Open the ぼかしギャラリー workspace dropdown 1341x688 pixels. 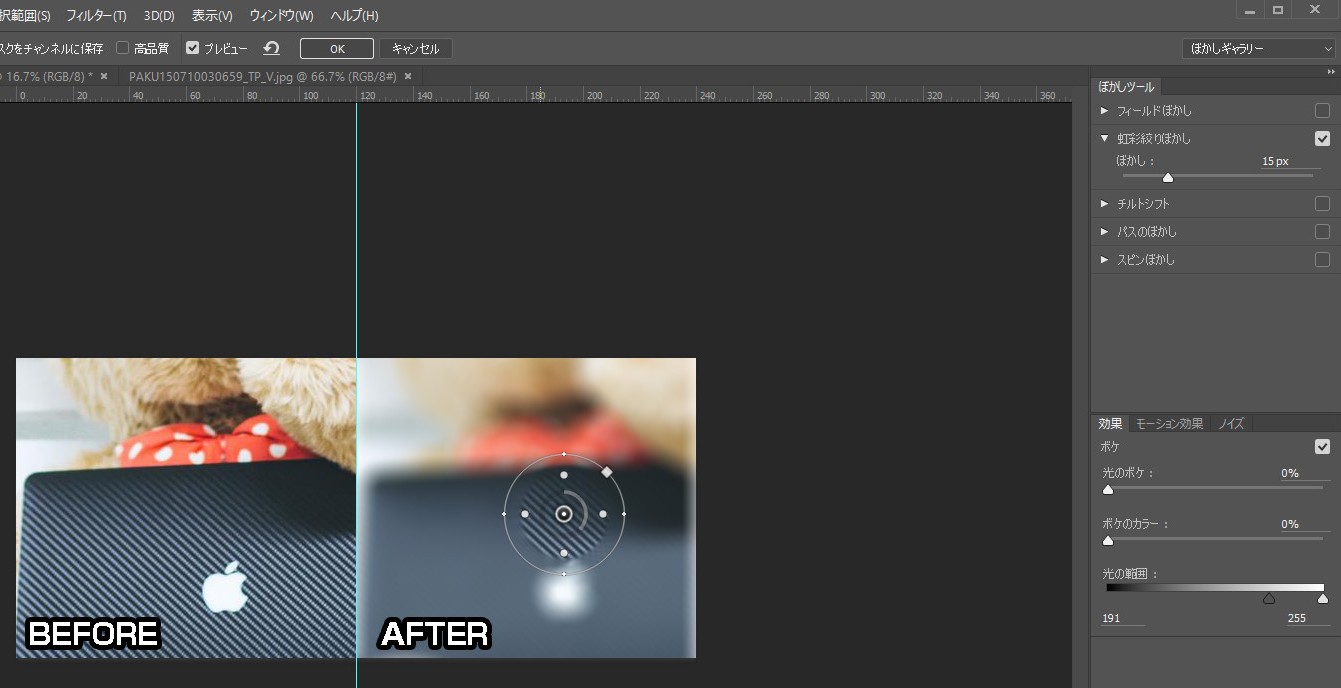1257,48
